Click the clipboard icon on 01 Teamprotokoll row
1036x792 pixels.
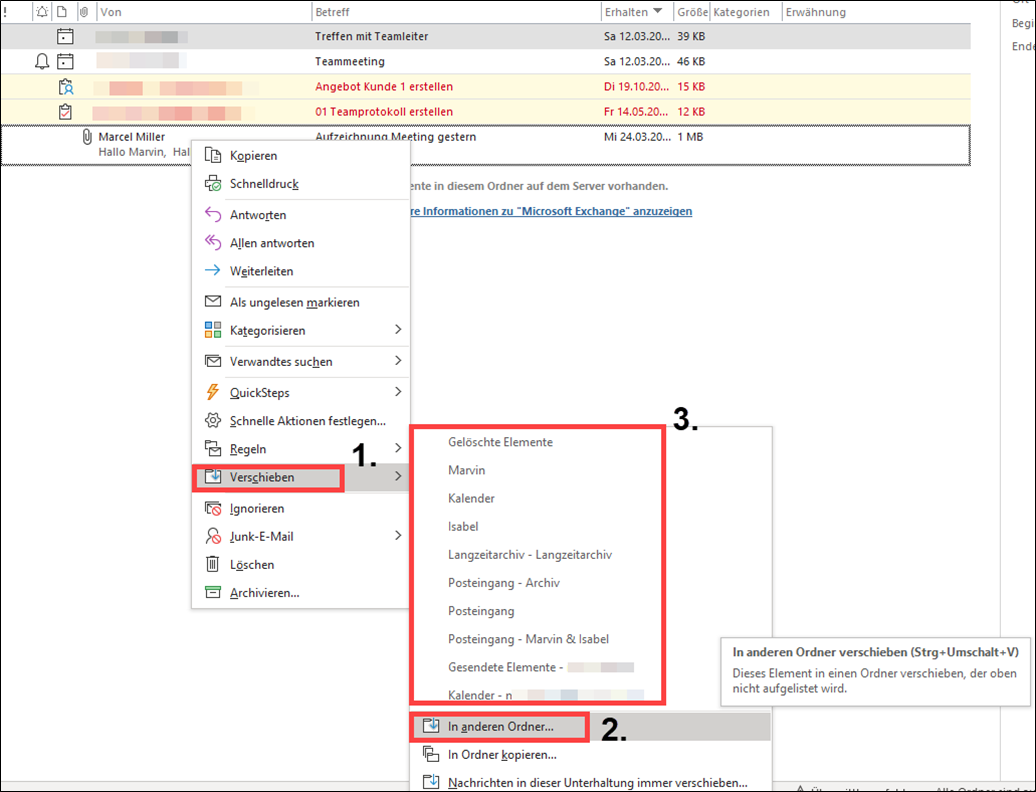point(65,112)
